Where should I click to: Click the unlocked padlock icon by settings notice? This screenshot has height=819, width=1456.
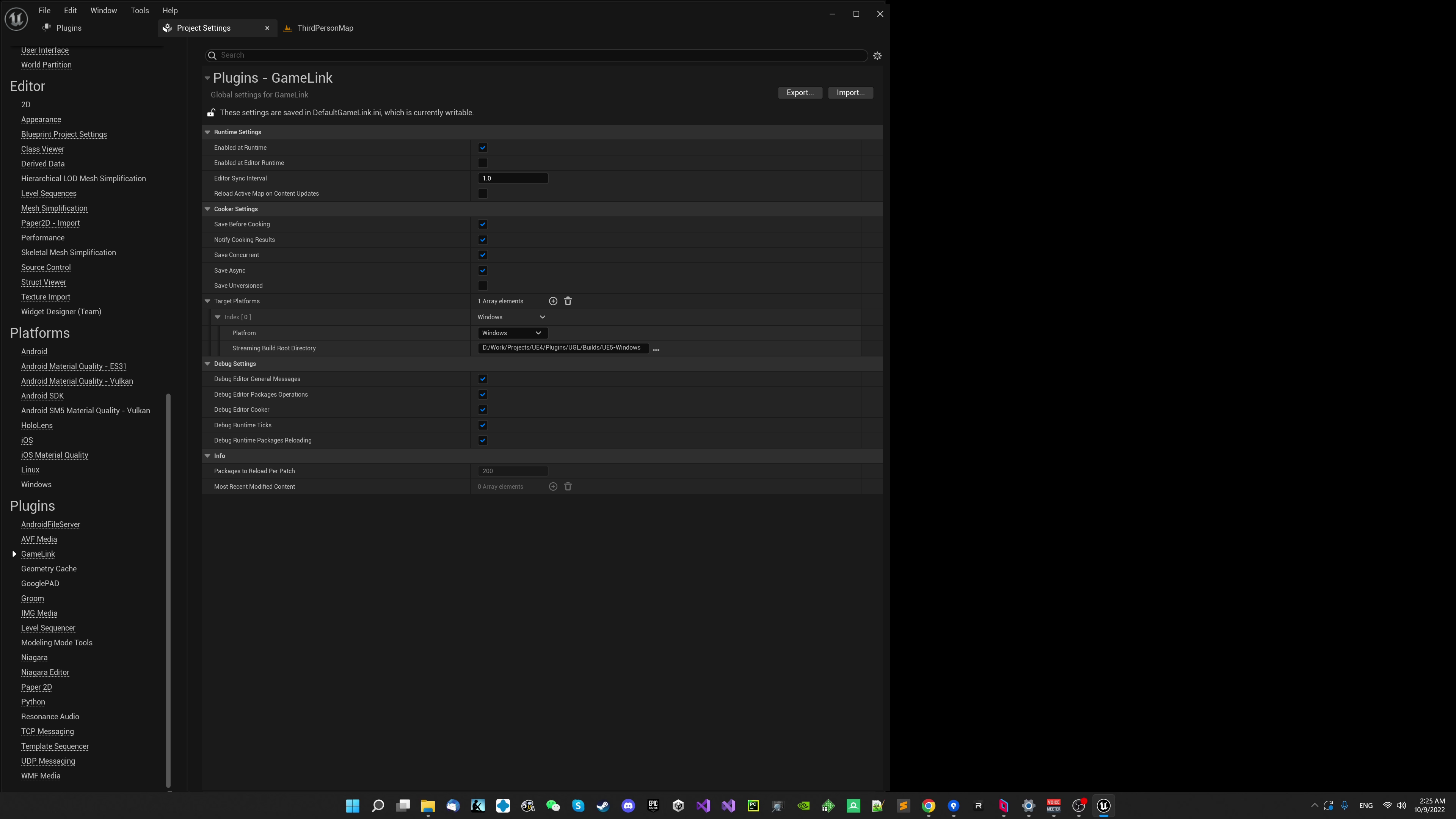[x=211, y=113]
